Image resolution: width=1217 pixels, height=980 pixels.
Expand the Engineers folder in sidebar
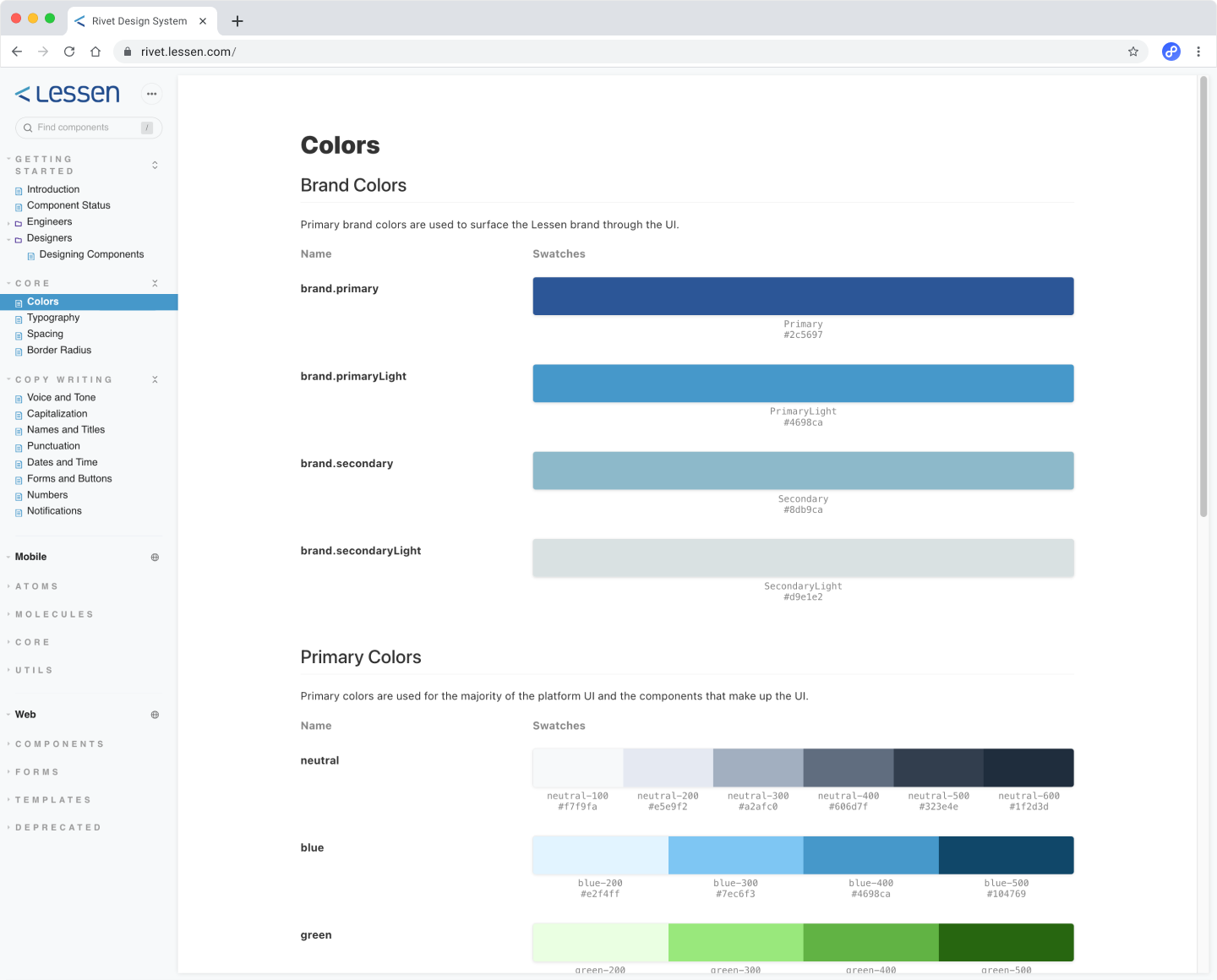[x=49, y=222]
